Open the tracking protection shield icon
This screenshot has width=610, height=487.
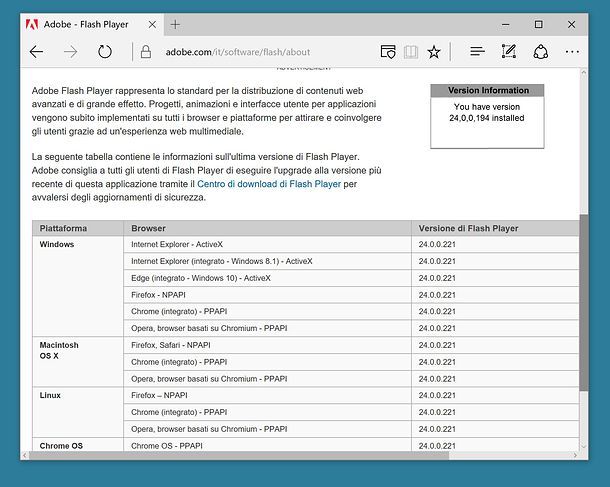tap(388, 52)
